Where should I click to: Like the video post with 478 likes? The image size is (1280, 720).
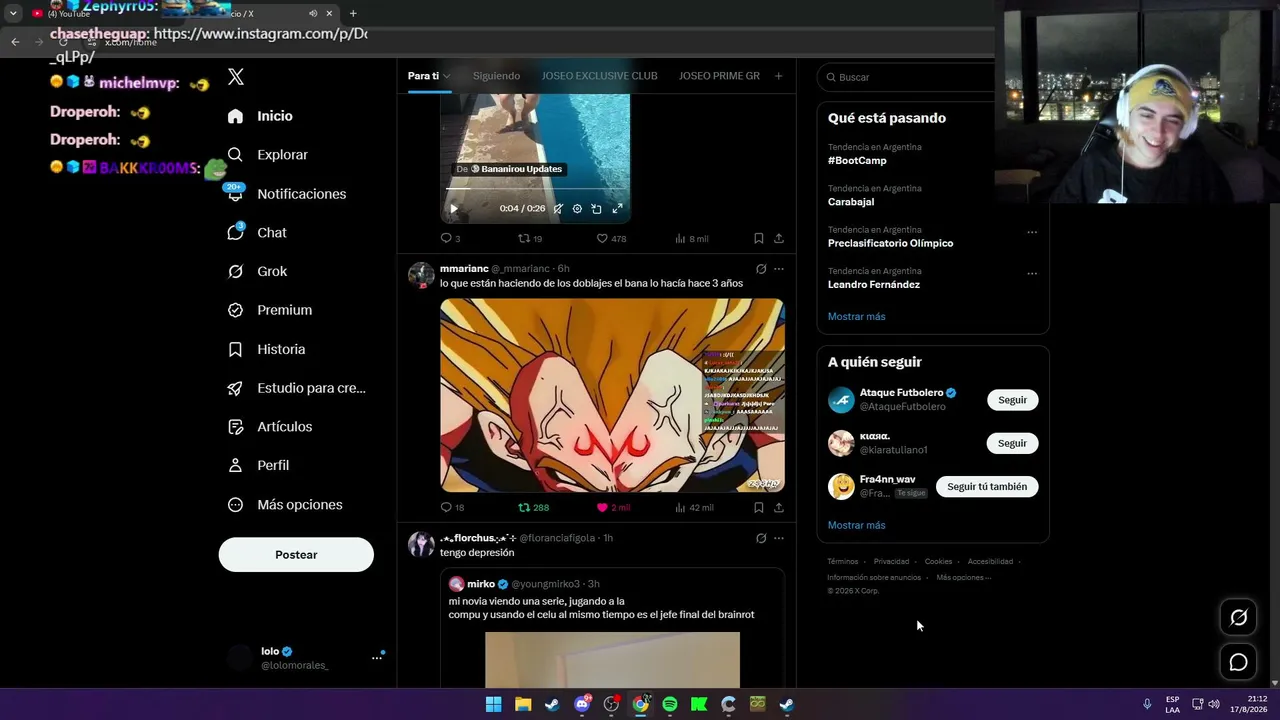pos(611,239)
